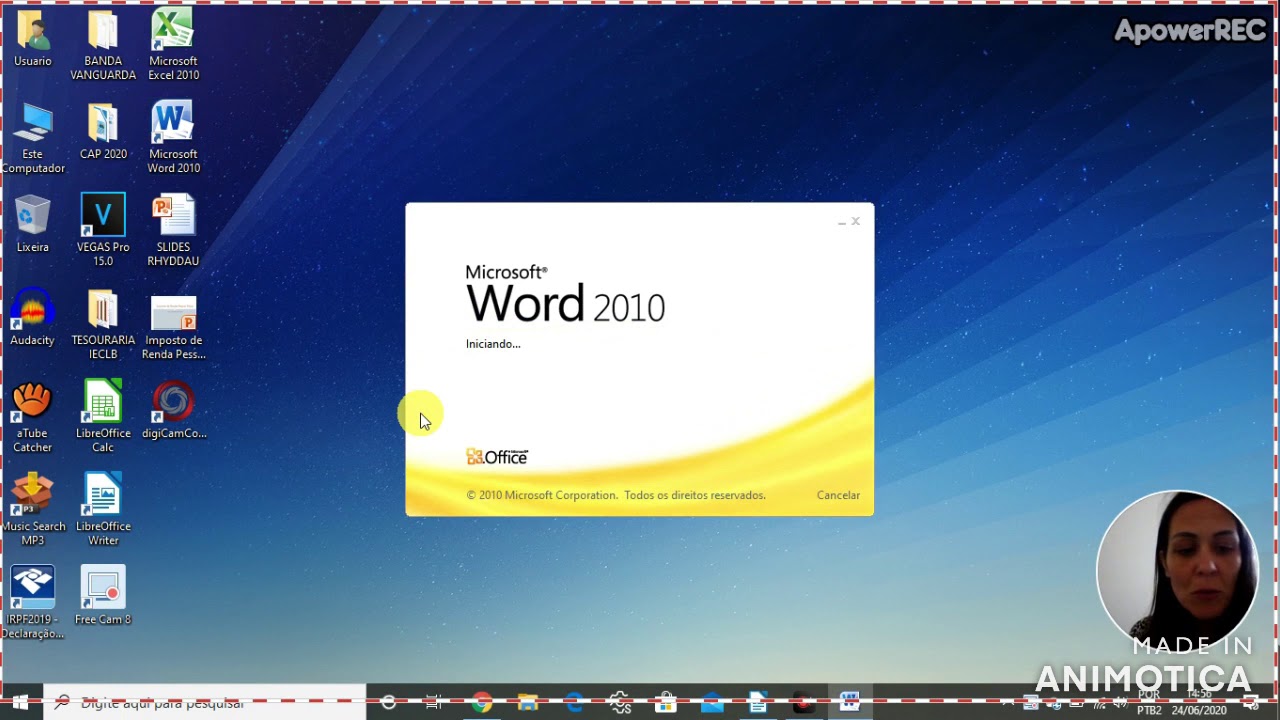Open Google Chrome from taskbar
The image size is (1280, 720).
(482, 703)
